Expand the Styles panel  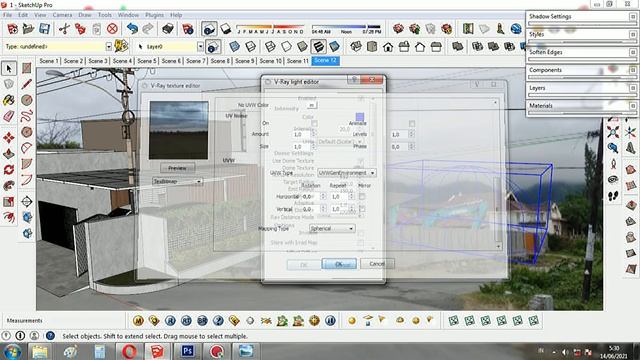pyautogui.click(x=633, y=34)
